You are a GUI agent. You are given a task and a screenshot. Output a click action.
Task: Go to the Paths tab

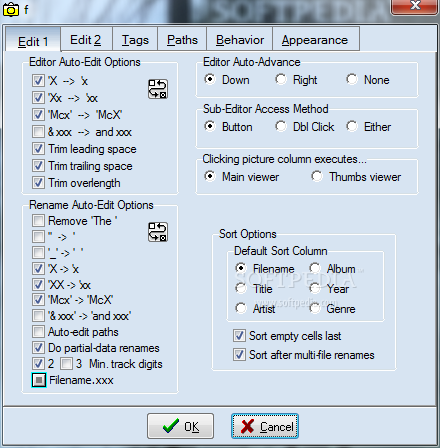182,40
